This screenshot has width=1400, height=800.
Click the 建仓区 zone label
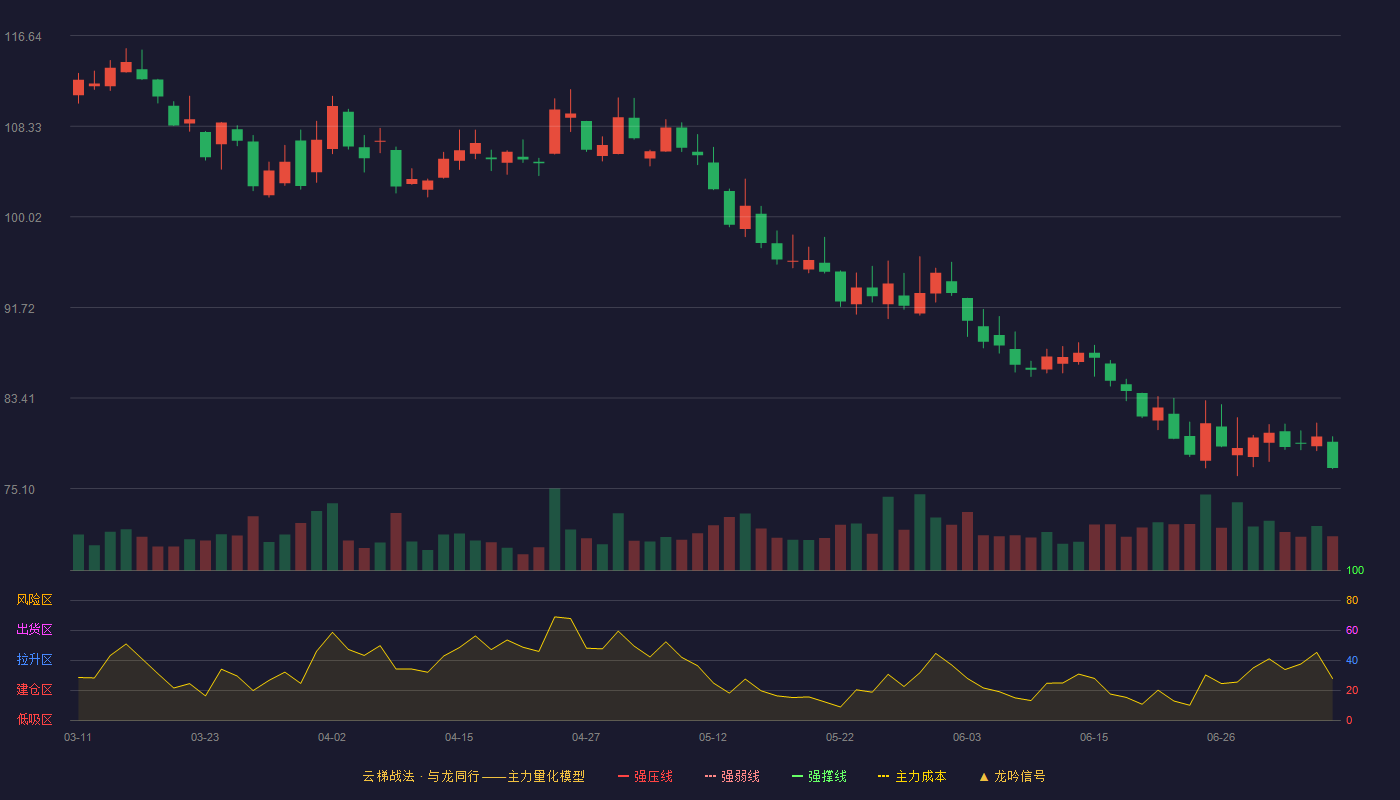click(x=34, y=690)
